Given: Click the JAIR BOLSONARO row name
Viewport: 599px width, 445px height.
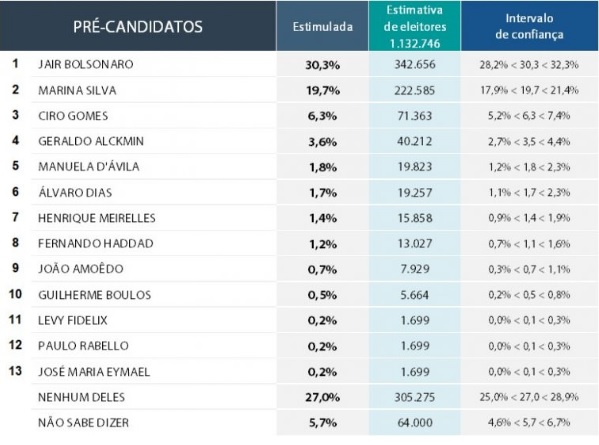Looking at the screenshot, I should pyautogui.click(x=86, y=64).
